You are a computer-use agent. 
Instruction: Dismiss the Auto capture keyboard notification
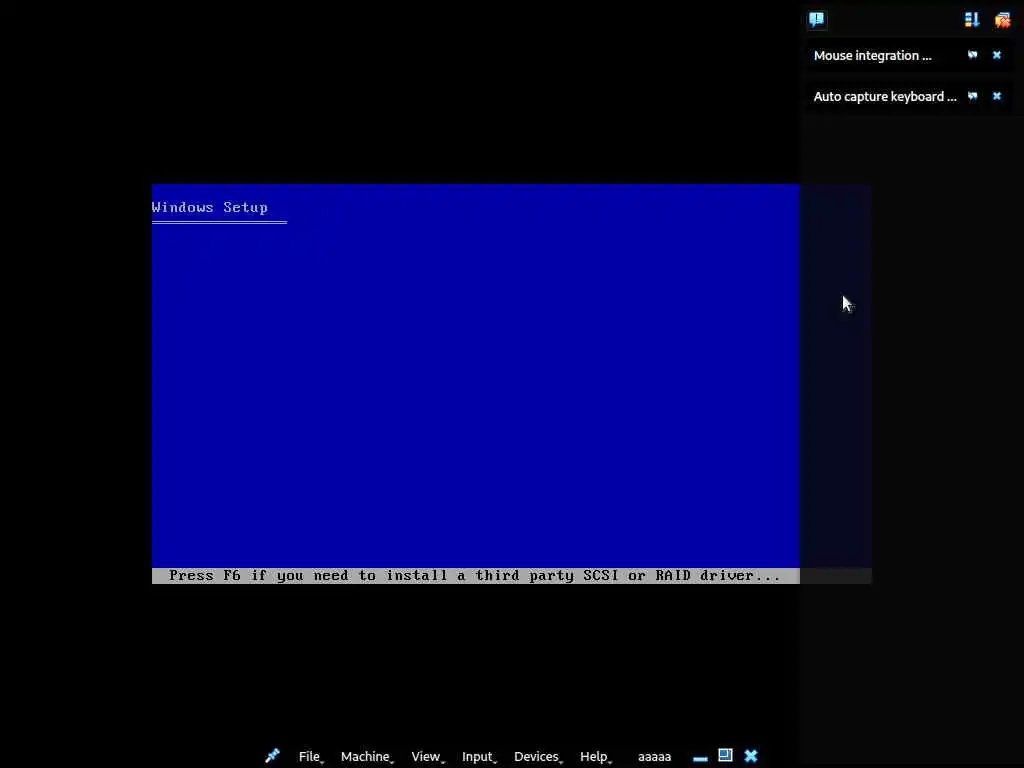pyautogui.click(x=997, y=97)
